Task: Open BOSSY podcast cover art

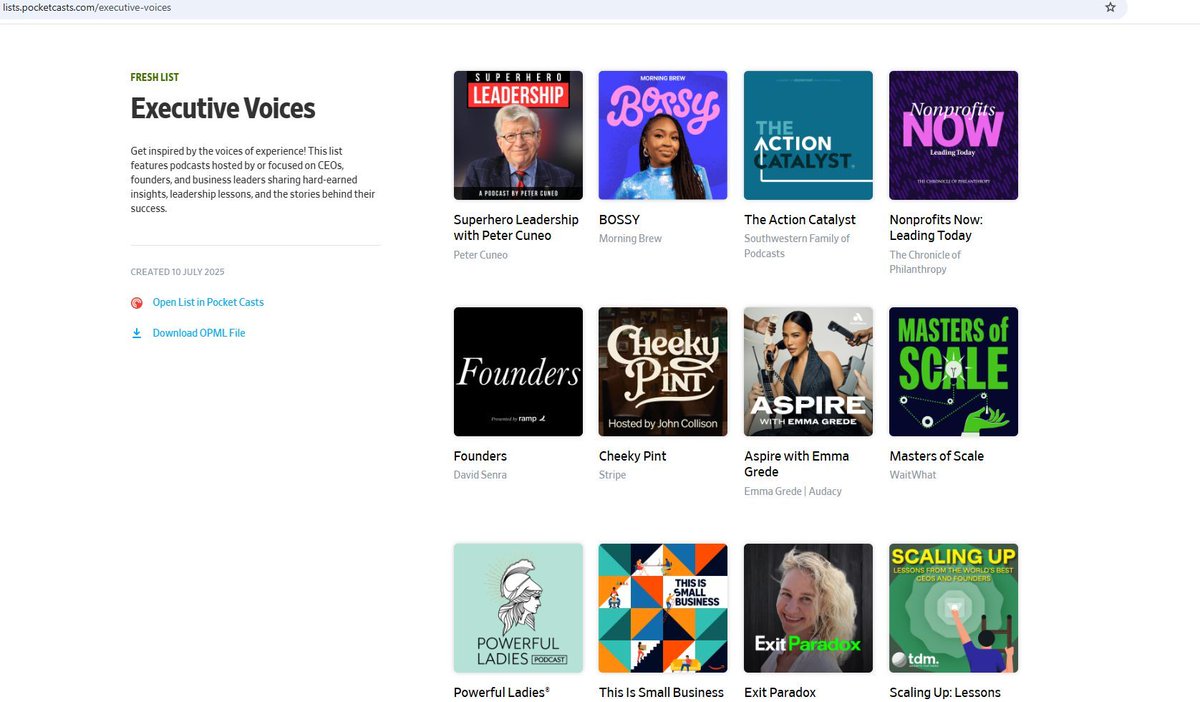Action: pyautogui.click(x=663, y=135)
